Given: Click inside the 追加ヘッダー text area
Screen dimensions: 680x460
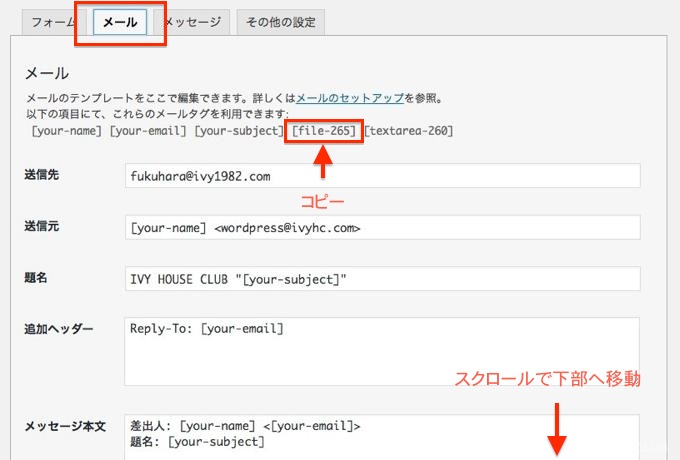Looking at the screenshot, I should (x=382, y=351).
